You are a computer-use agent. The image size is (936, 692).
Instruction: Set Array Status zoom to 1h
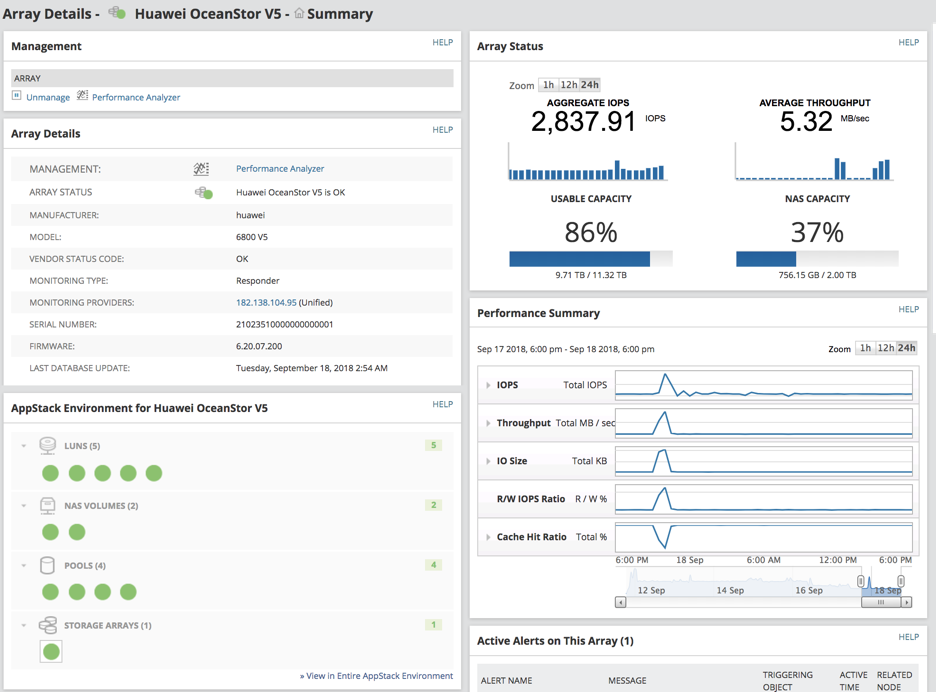548,85
